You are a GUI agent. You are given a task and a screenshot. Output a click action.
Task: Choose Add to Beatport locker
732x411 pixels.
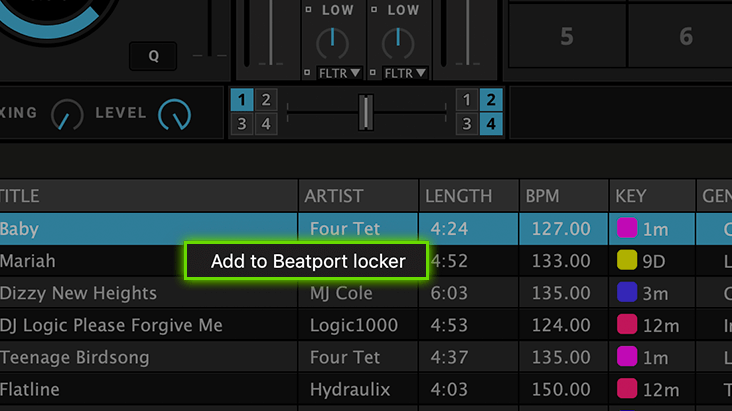click(307, 261)
